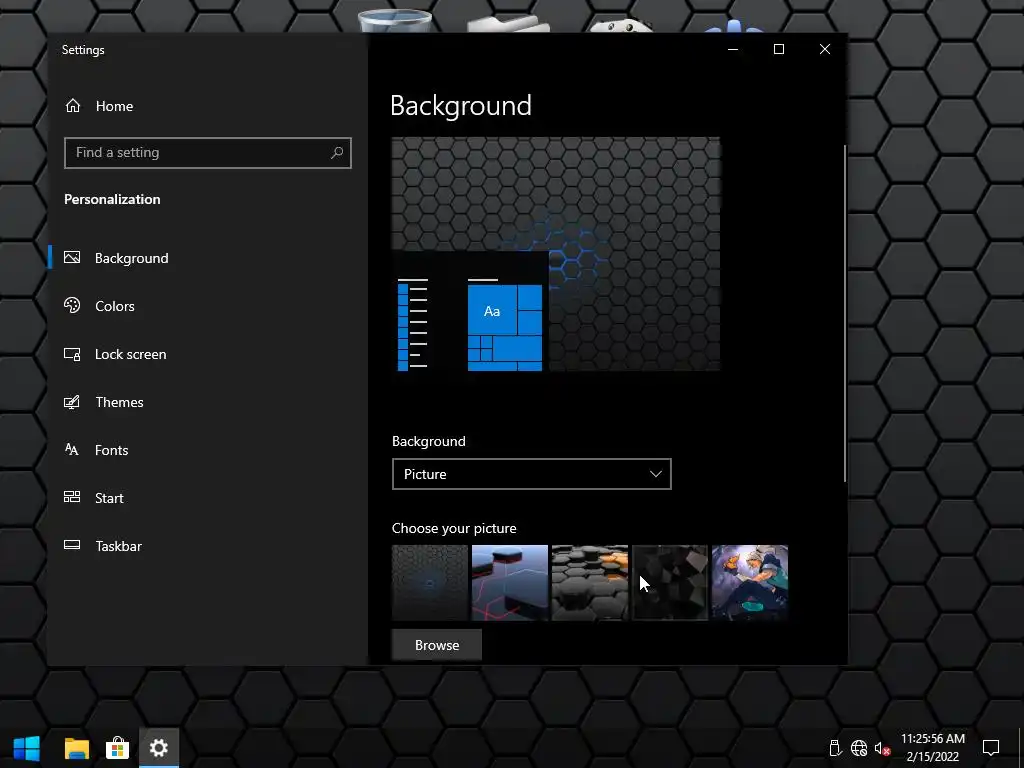The image size is (1024, 768).
Task: Focus the Find a setting search box
Action: click(x=208, y=153)
